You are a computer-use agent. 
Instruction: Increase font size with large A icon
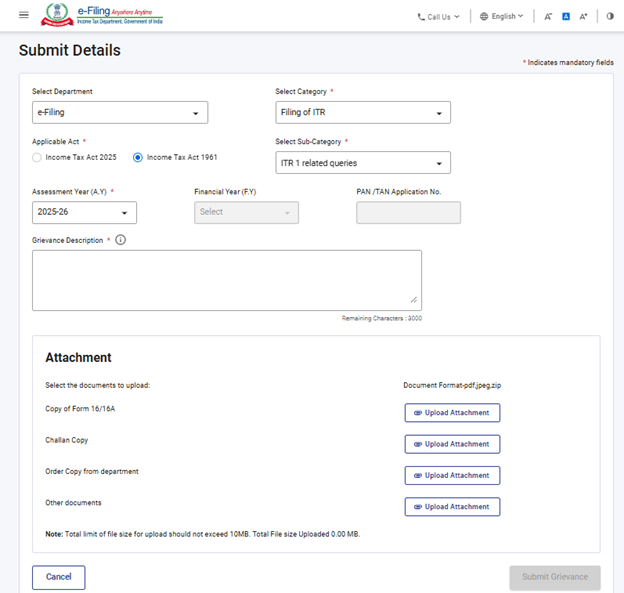[583, 16]
